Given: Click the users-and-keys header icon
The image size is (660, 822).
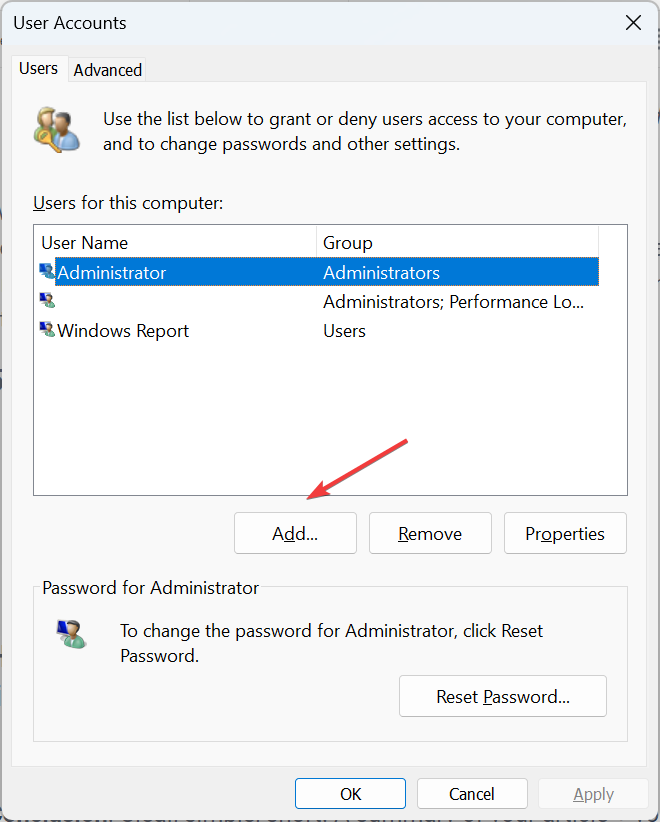Looking at the screenshot, I should tap(56, 129).
